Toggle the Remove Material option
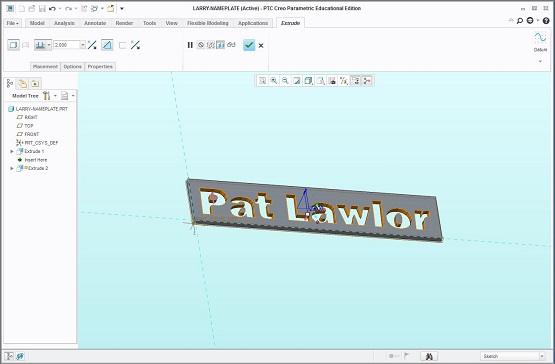 [x=107, y=45]
